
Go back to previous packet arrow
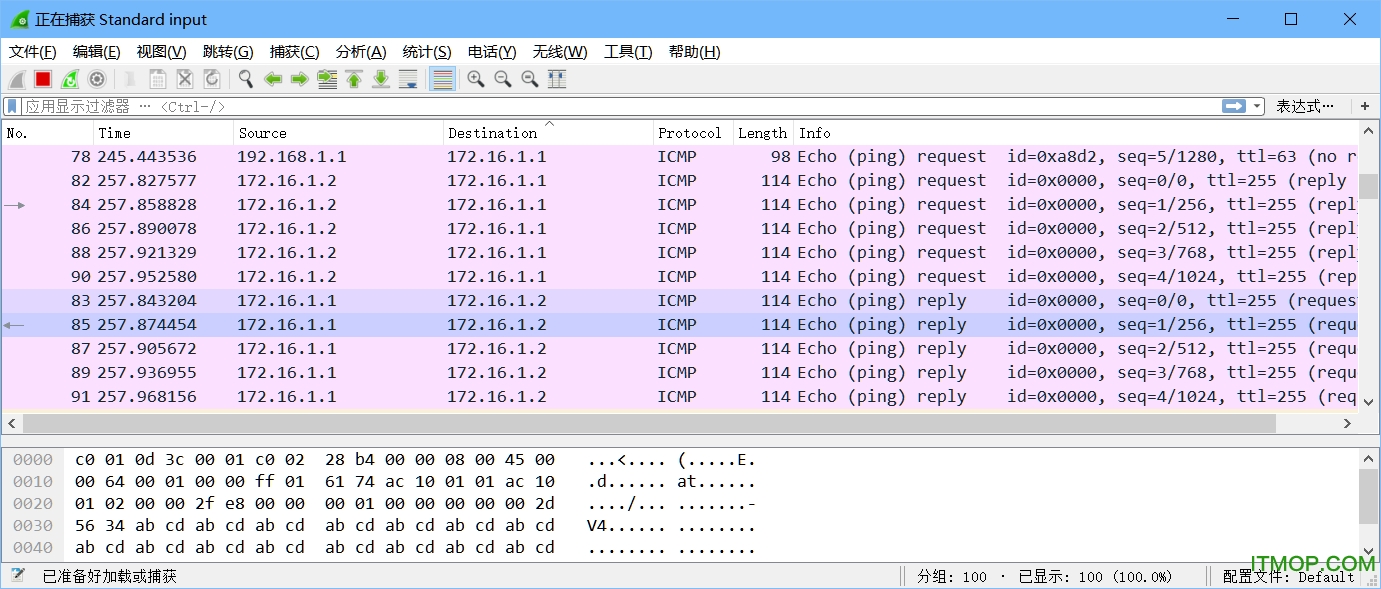[x=273, y=79]
